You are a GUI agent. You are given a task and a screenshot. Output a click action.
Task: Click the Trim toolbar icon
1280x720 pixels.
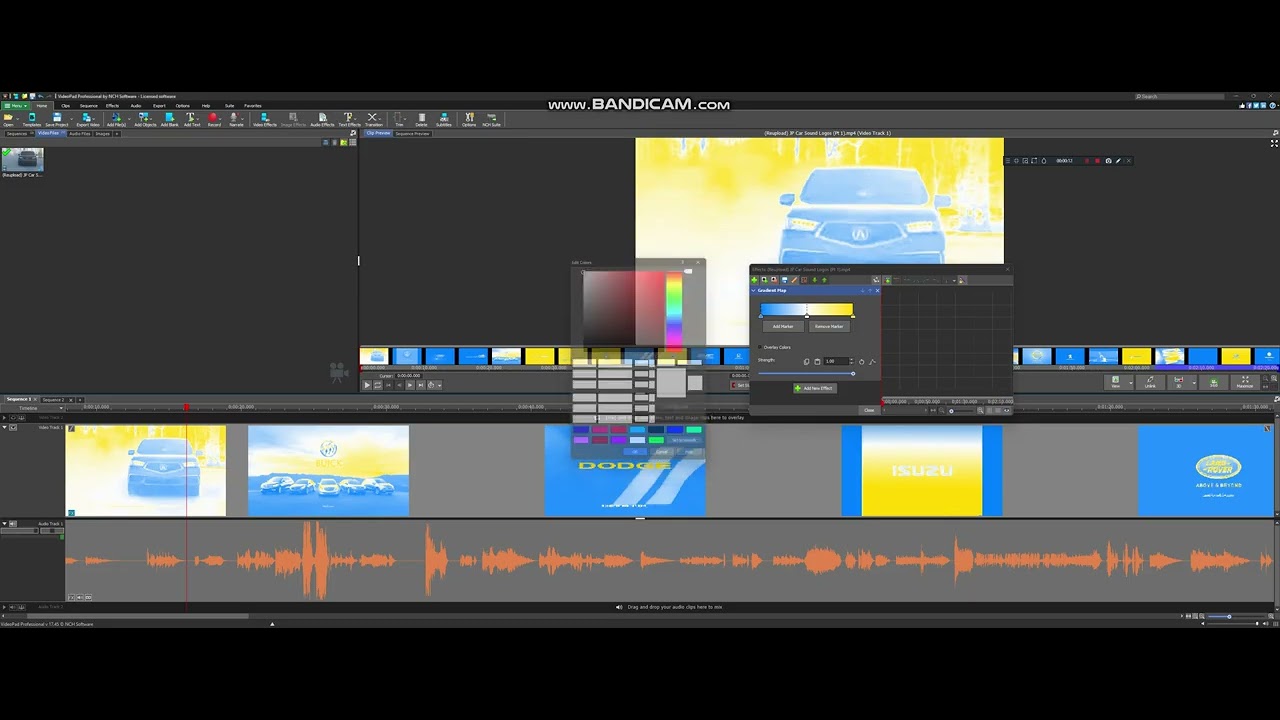(399, 118)
